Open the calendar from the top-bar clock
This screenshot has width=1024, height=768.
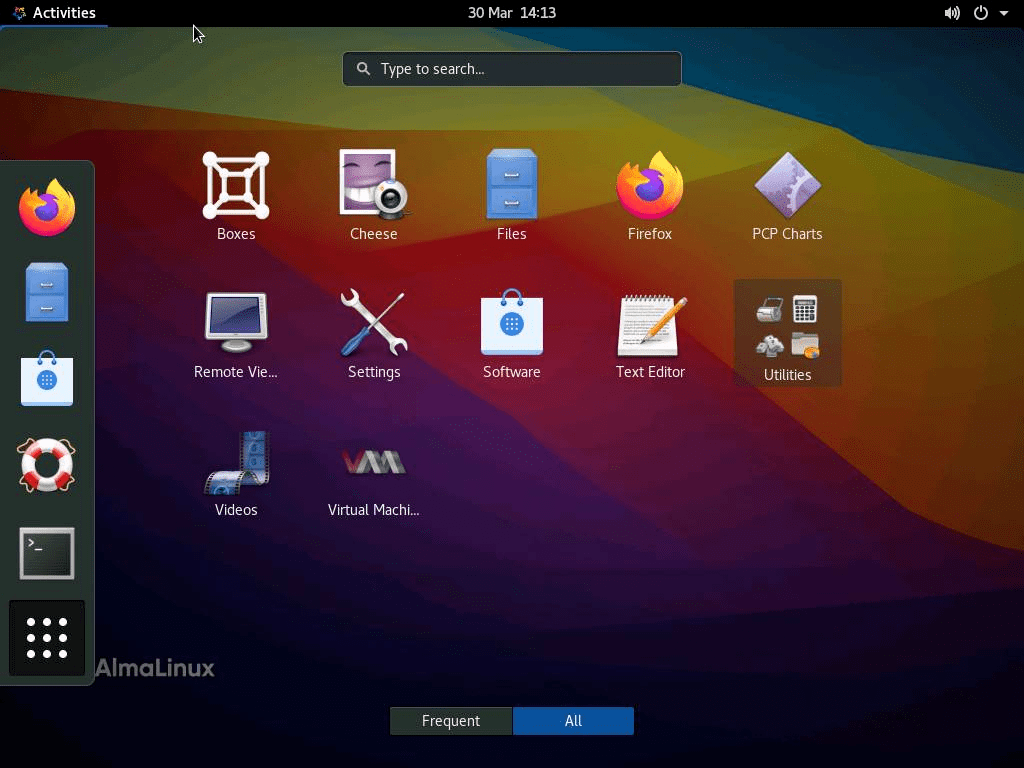511,13
